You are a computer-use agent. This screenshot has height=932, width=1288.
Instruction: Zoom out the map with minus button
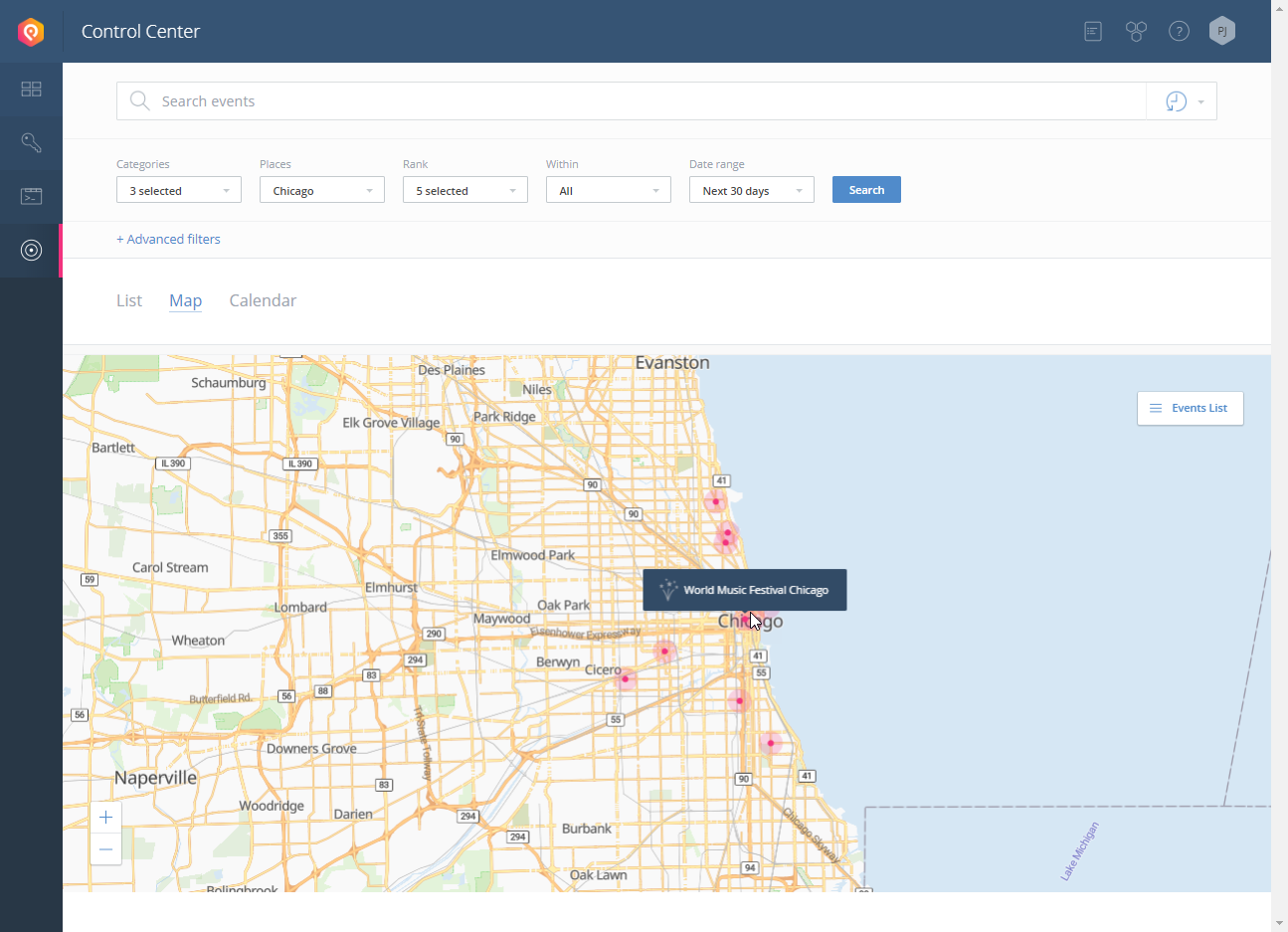[x=105, y=849]
